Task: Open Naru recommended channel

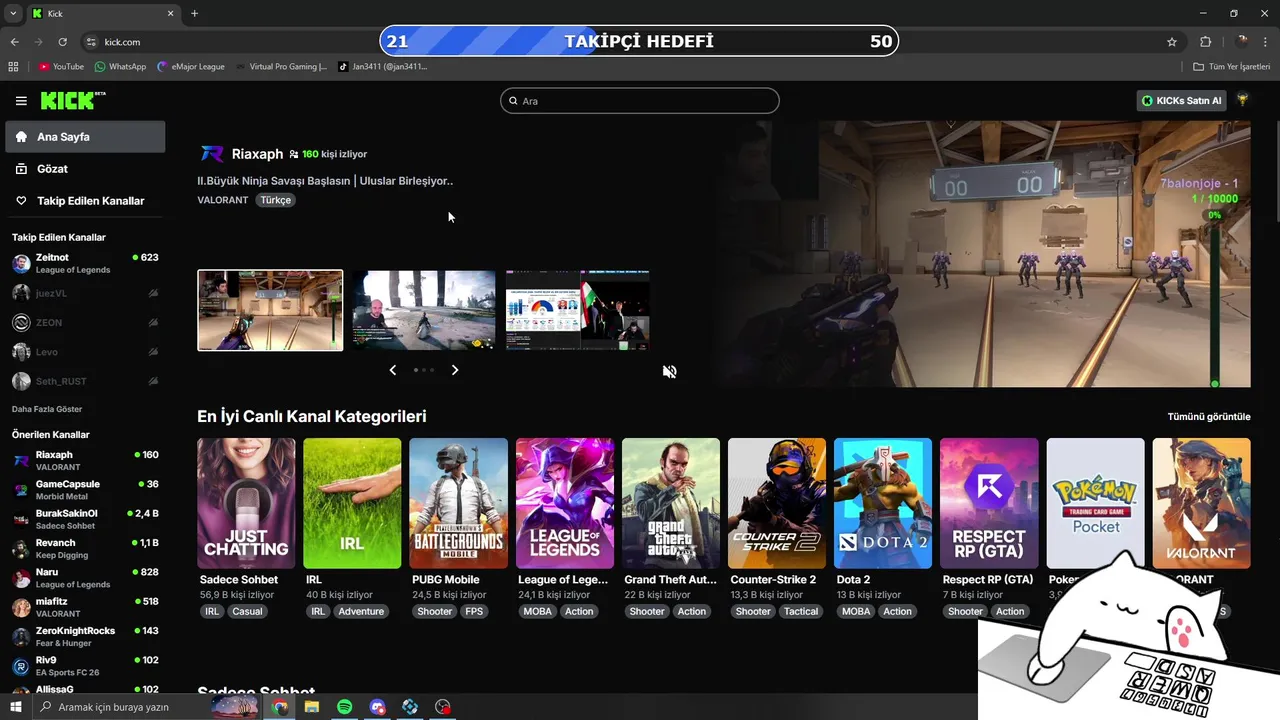Action: click(85, 578)
